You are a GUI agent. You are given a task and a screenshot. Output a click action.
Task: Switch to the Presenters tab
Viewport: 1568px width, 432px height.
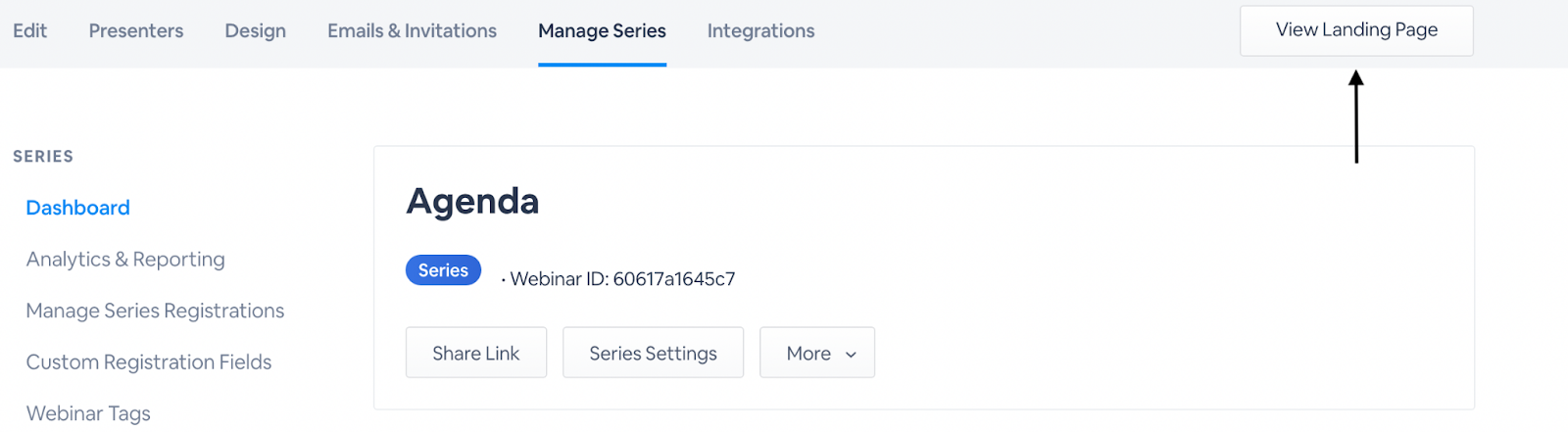136,30
